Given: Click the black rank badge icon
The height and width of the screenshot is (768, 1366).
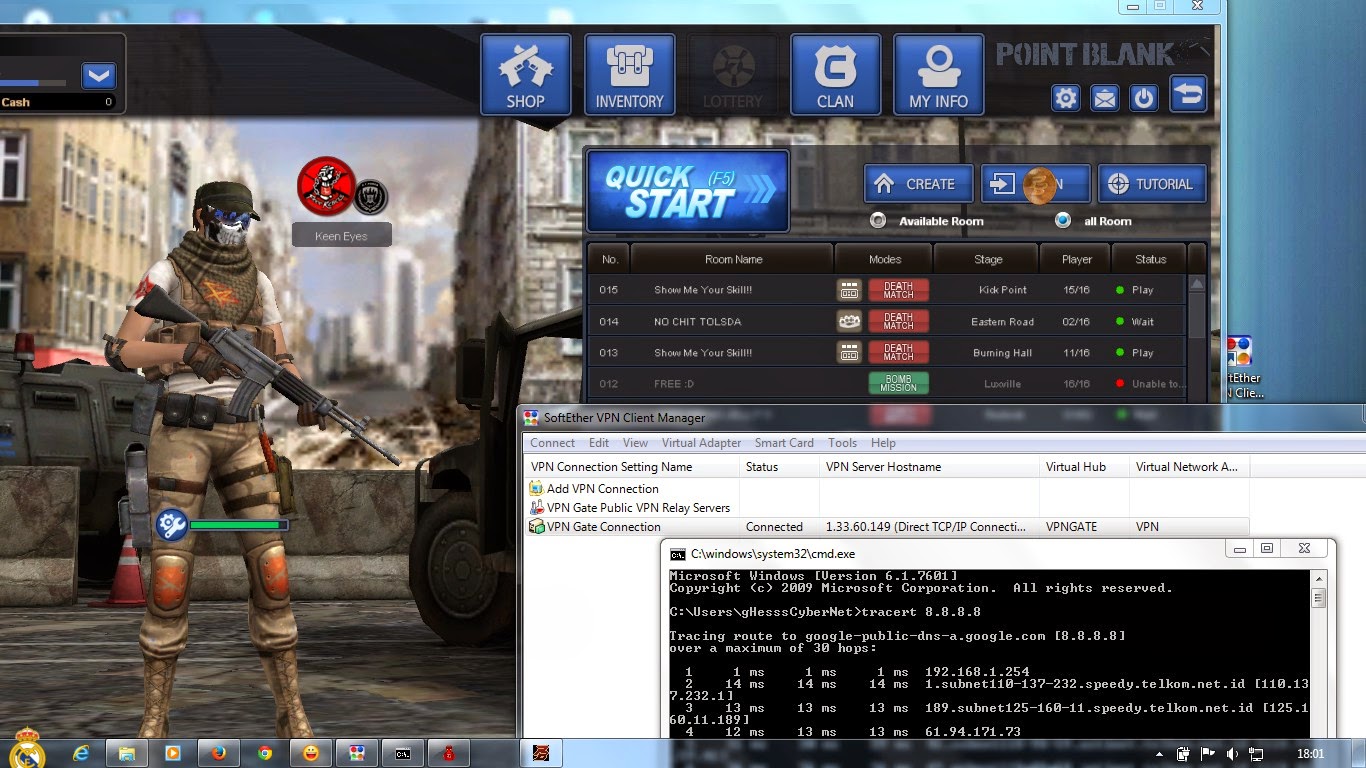Looking at the screenshot, I should pyautogui.click(x=371, y=196).
